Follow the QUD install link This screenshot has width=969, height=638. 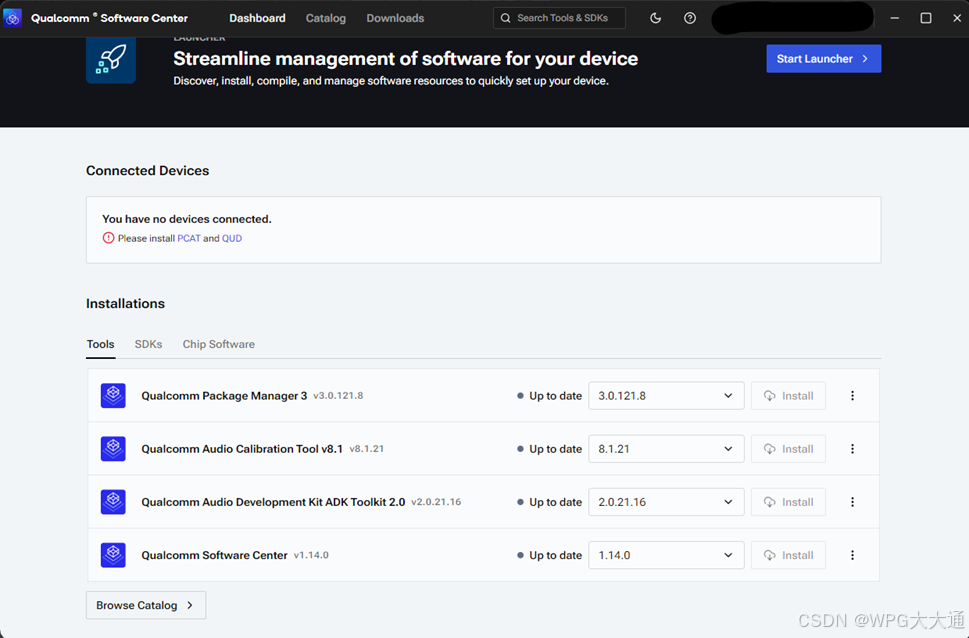click(x=232, y=238)
